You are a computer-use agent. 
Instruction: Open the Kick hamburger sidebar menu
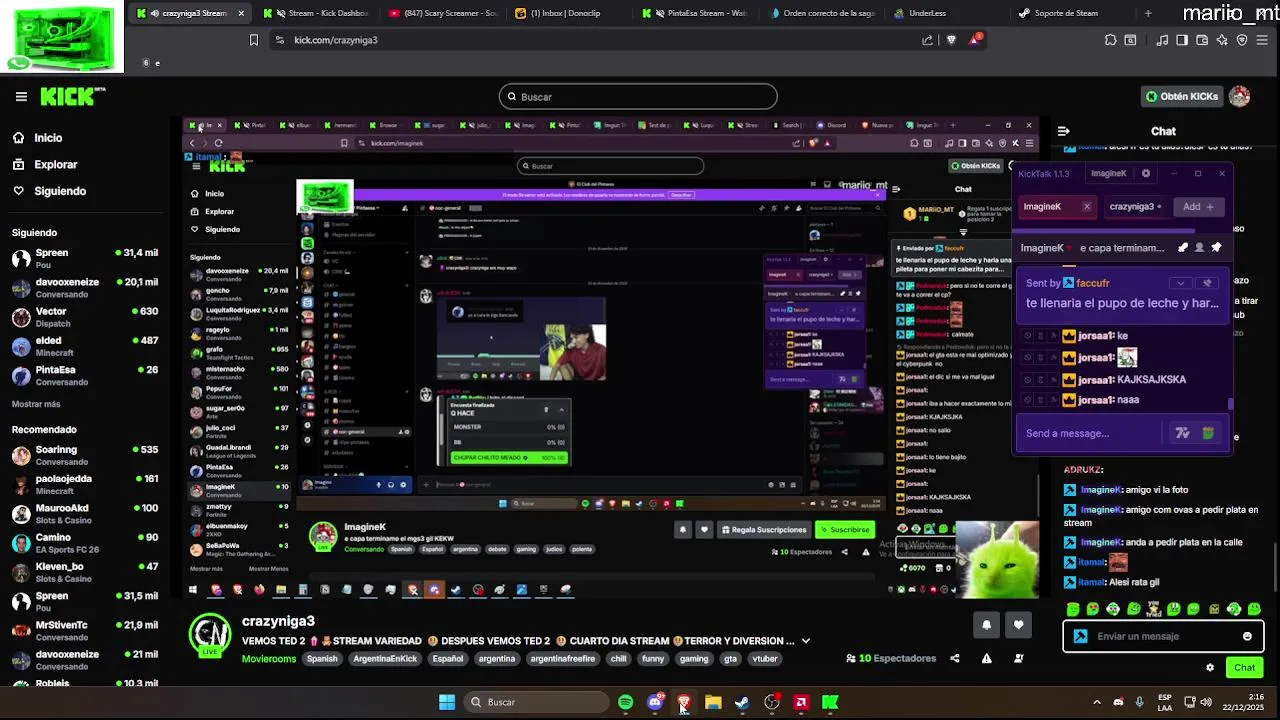21,96
